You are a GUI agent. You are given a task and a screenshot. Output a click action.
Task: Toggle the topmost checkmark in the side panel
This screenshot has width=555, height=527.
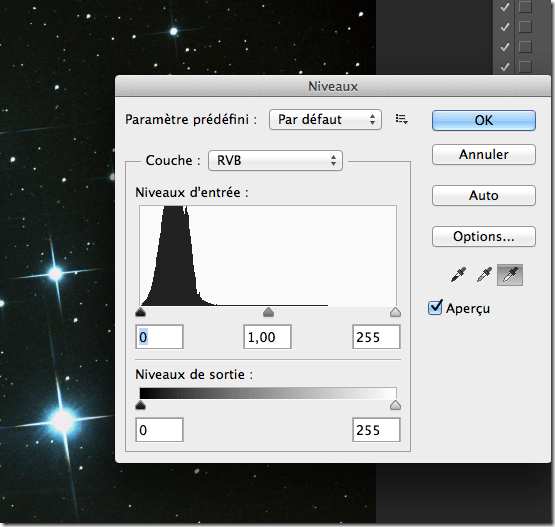[x=505, y=7]
